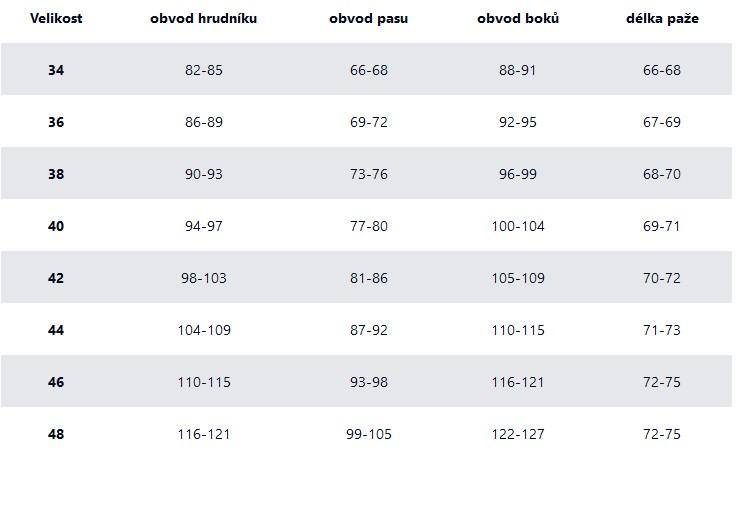Select size 36 in Velikost column

coord(56,122)
